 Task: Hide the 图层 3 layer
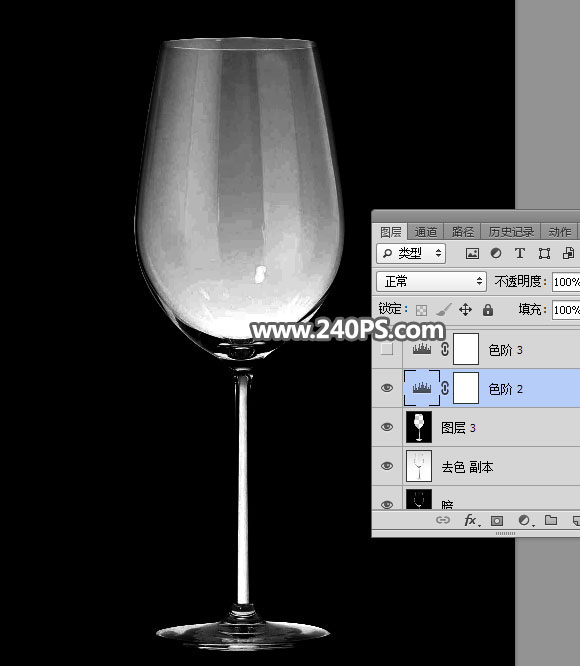coord(387,427)
